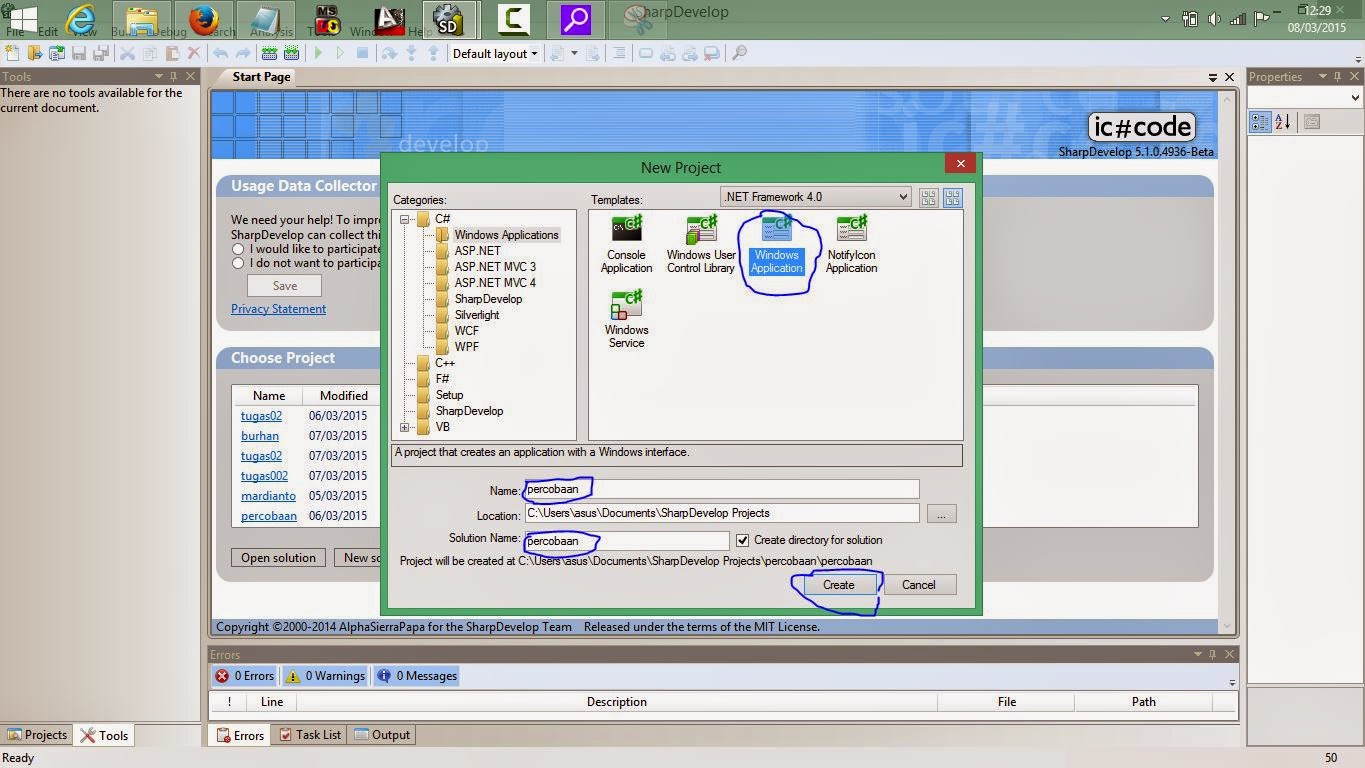This screenshot has width=1365, height=768.
Task: Toggle the 0 Errors filter button
Action: click(245, 676)
